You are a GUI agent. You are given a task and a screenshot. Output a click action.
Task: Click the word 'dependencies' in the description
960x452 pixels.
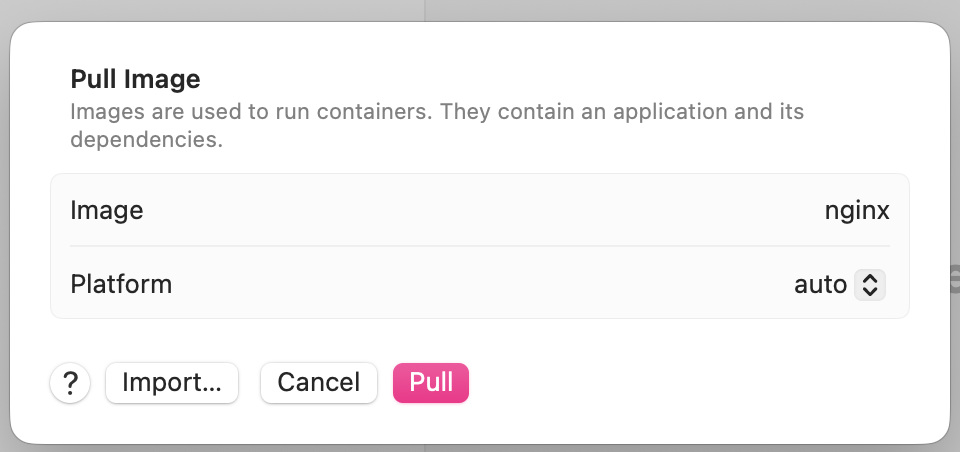click(144, 140)
